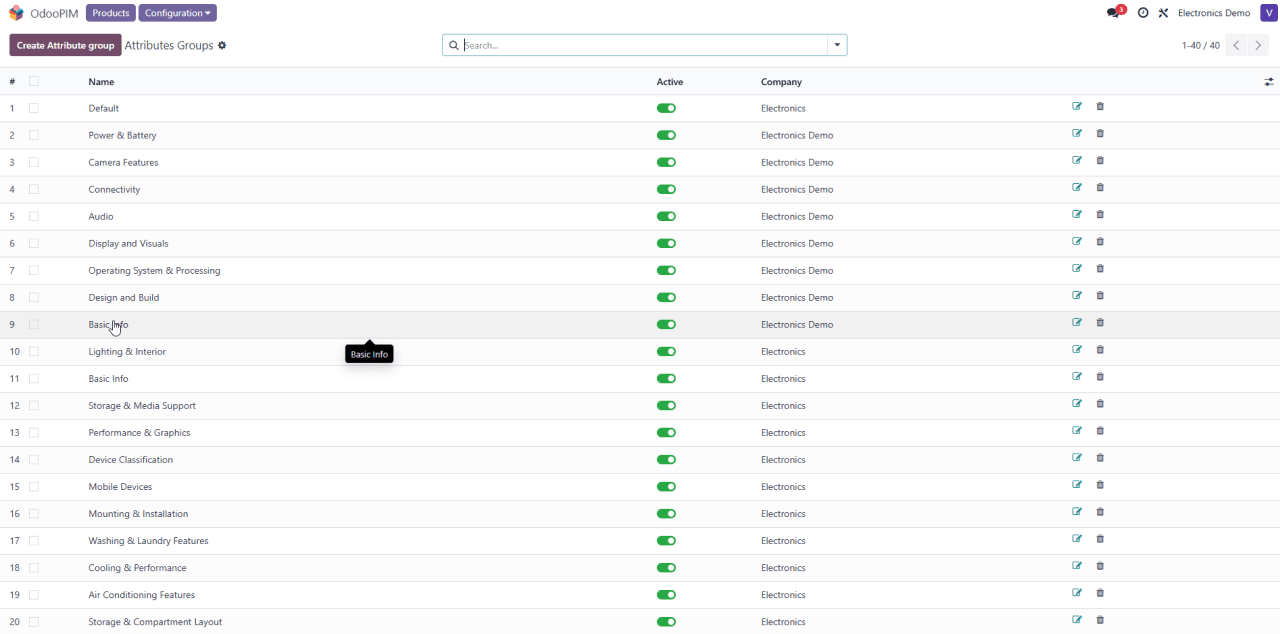Open the chat messages icon in the header

pyautogui.click(x=1113, y=13)
